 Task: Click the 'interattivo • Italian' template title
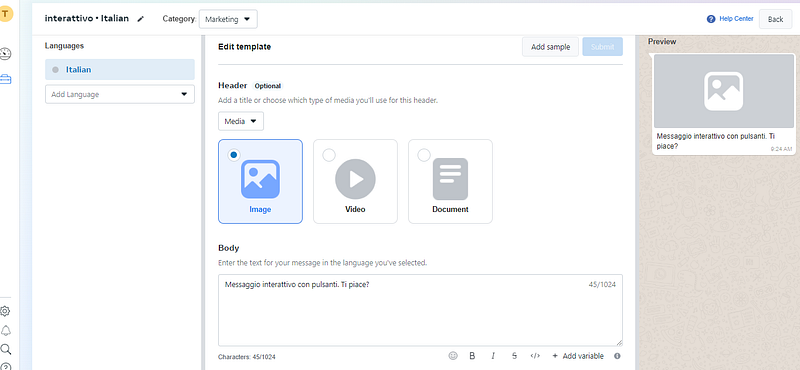click(x=87, y=18)
